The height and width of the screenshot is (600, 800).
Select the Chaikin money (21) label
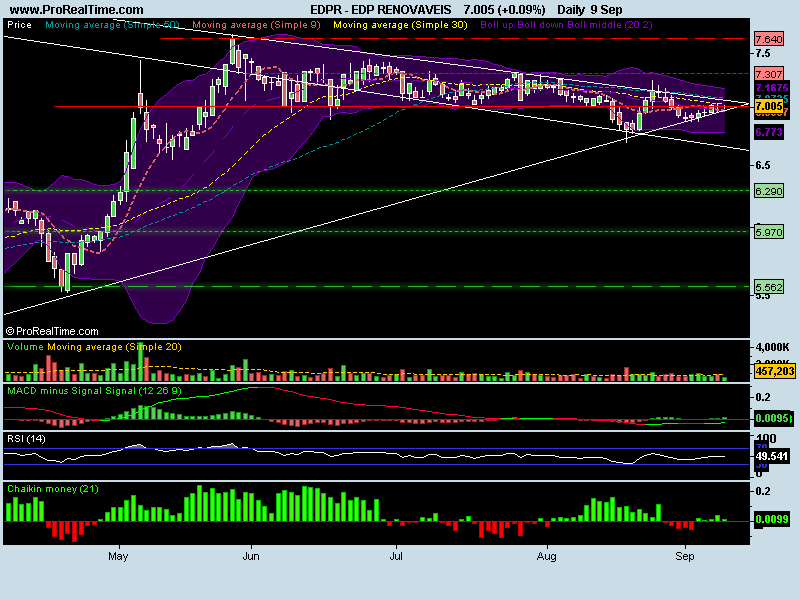53,489
